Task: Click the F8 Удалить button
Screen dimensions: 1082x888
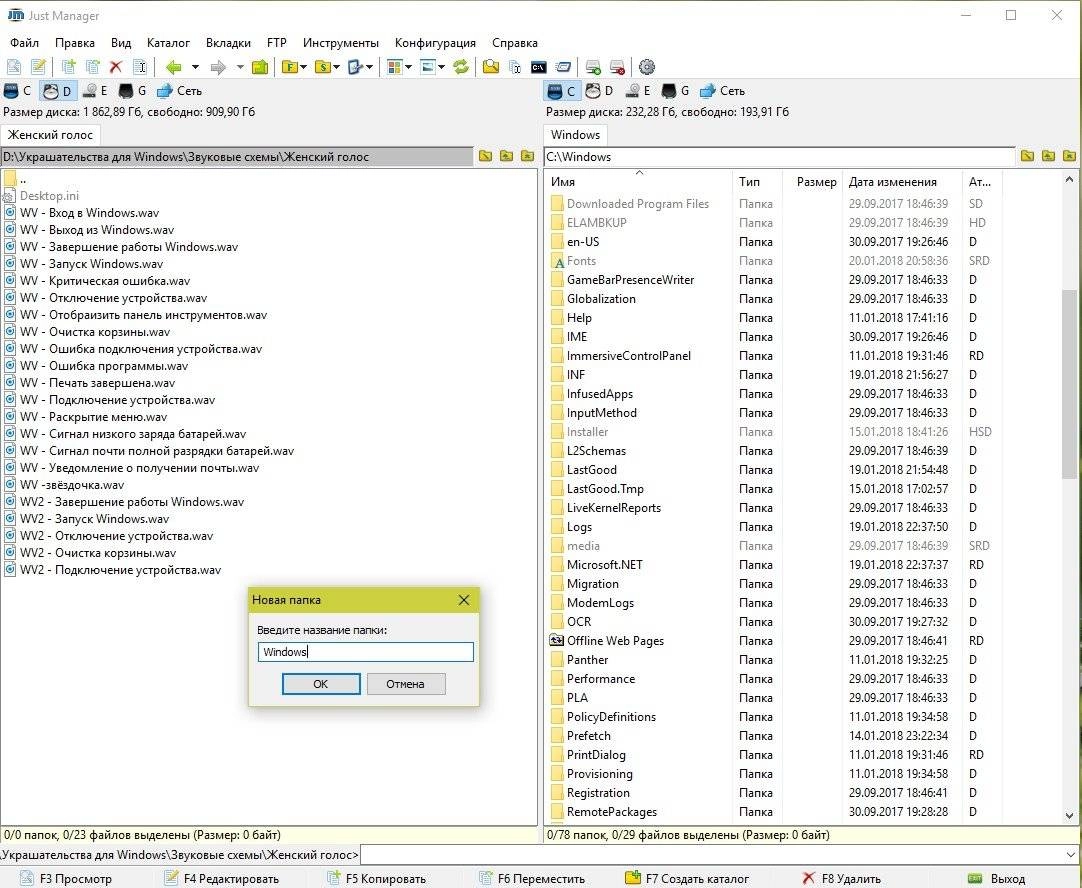Action: coord(841,878)
